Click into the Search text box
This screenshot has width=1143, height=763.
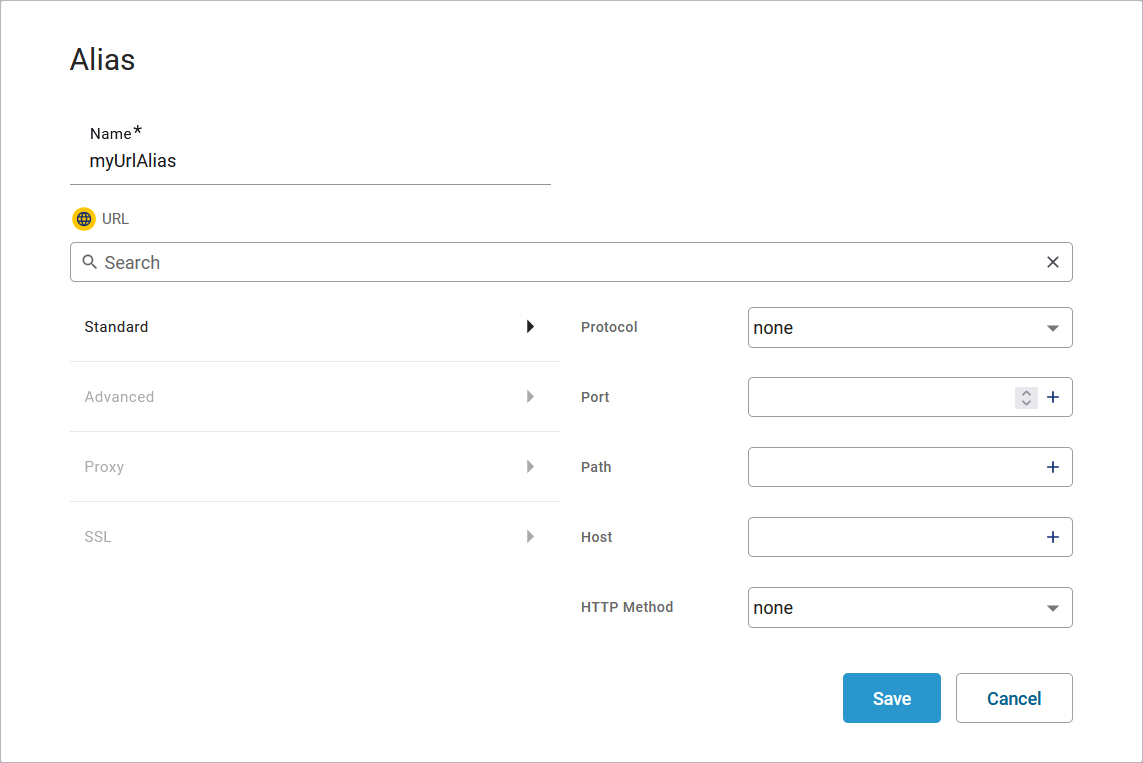point(570,262)
